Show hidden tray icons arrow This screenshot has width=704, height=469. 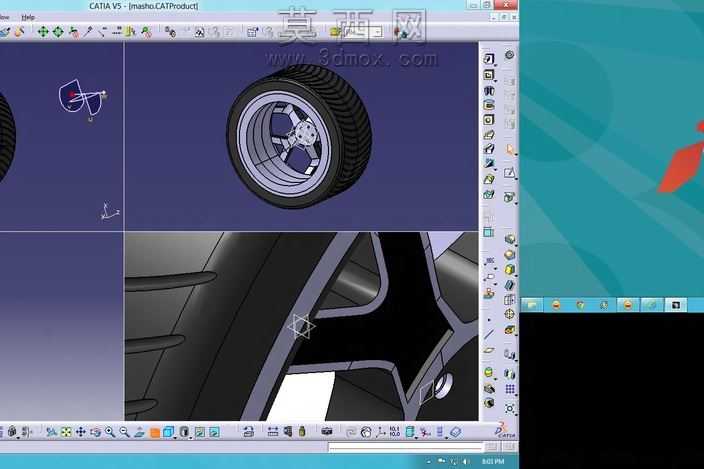coord(428,461)
